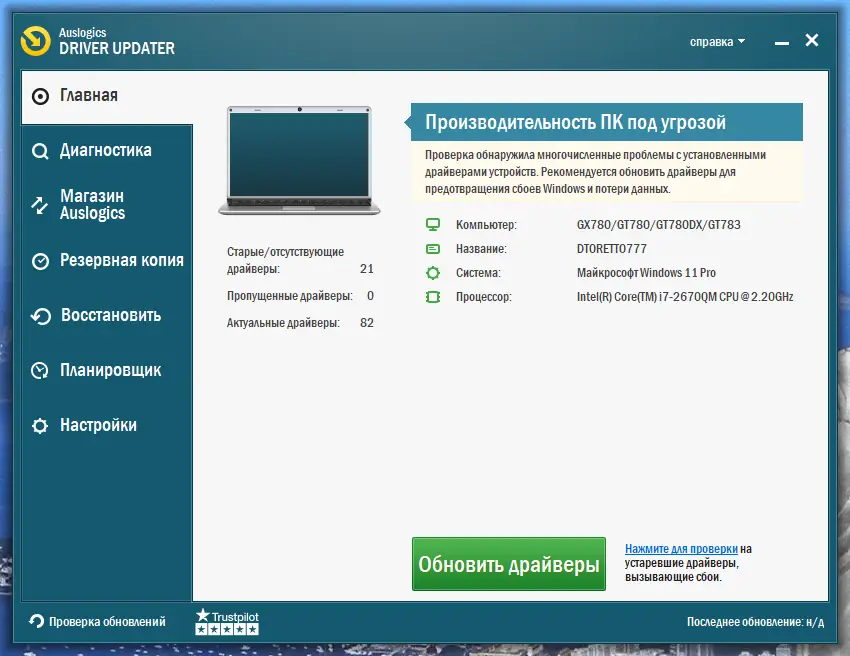Image resolution: width=850 pixels, height=656 pixels.
Task: Click the icon next to Название DTORETTO777
Action: point(432,249)
